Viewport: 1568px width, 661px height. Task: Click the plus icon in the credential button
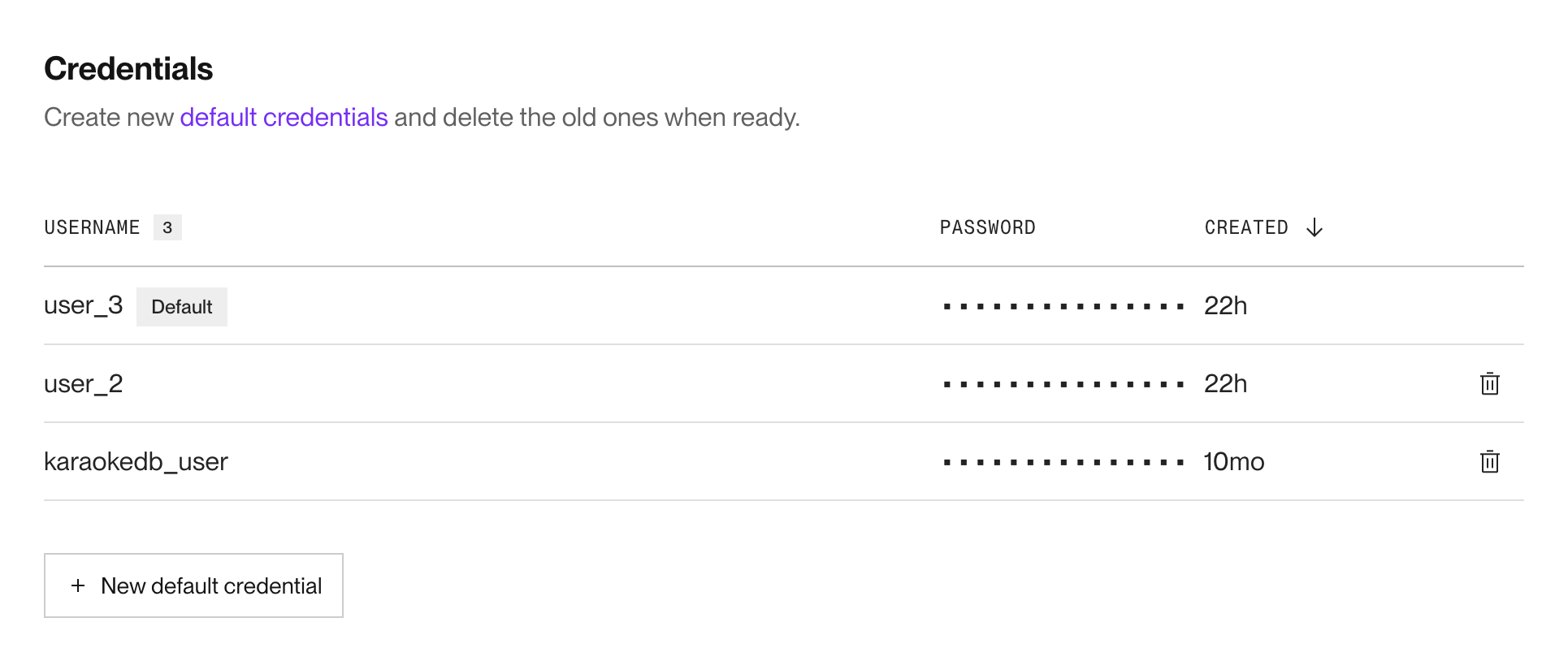click(x=78, y=585)
